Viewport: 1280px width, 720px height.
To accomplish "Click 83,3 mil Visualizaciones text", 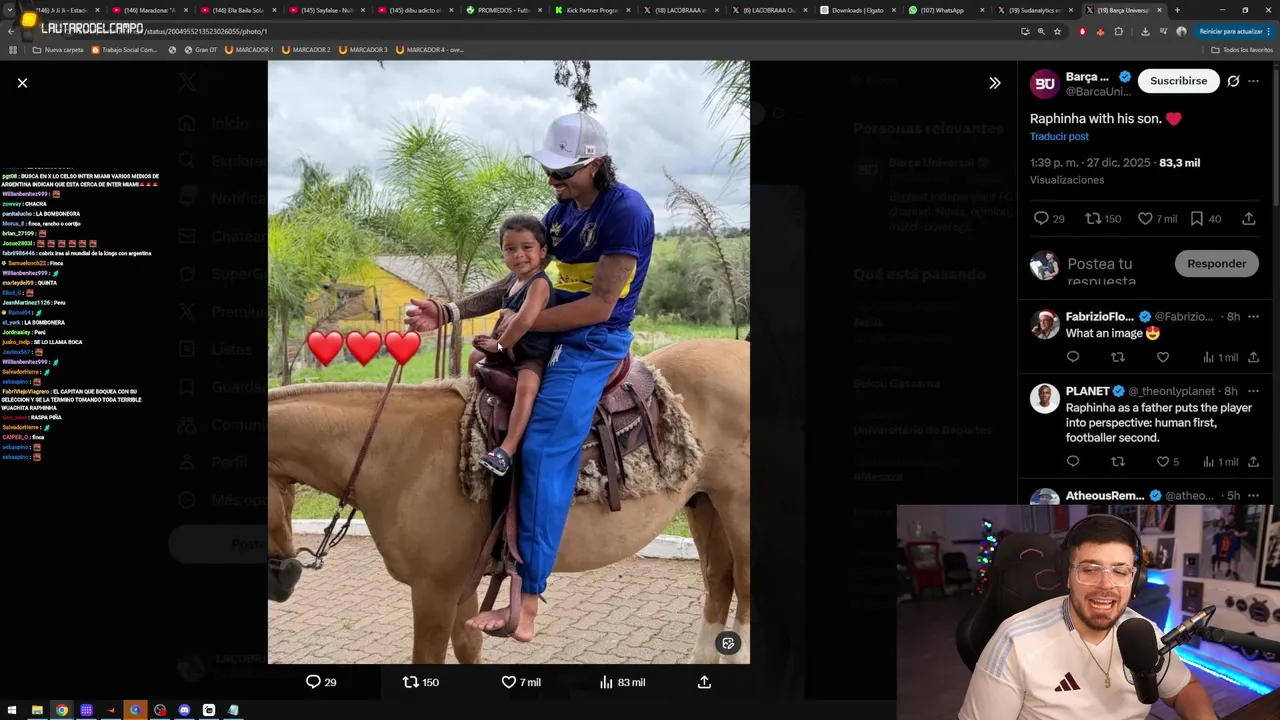I will tap(1115, 171).
